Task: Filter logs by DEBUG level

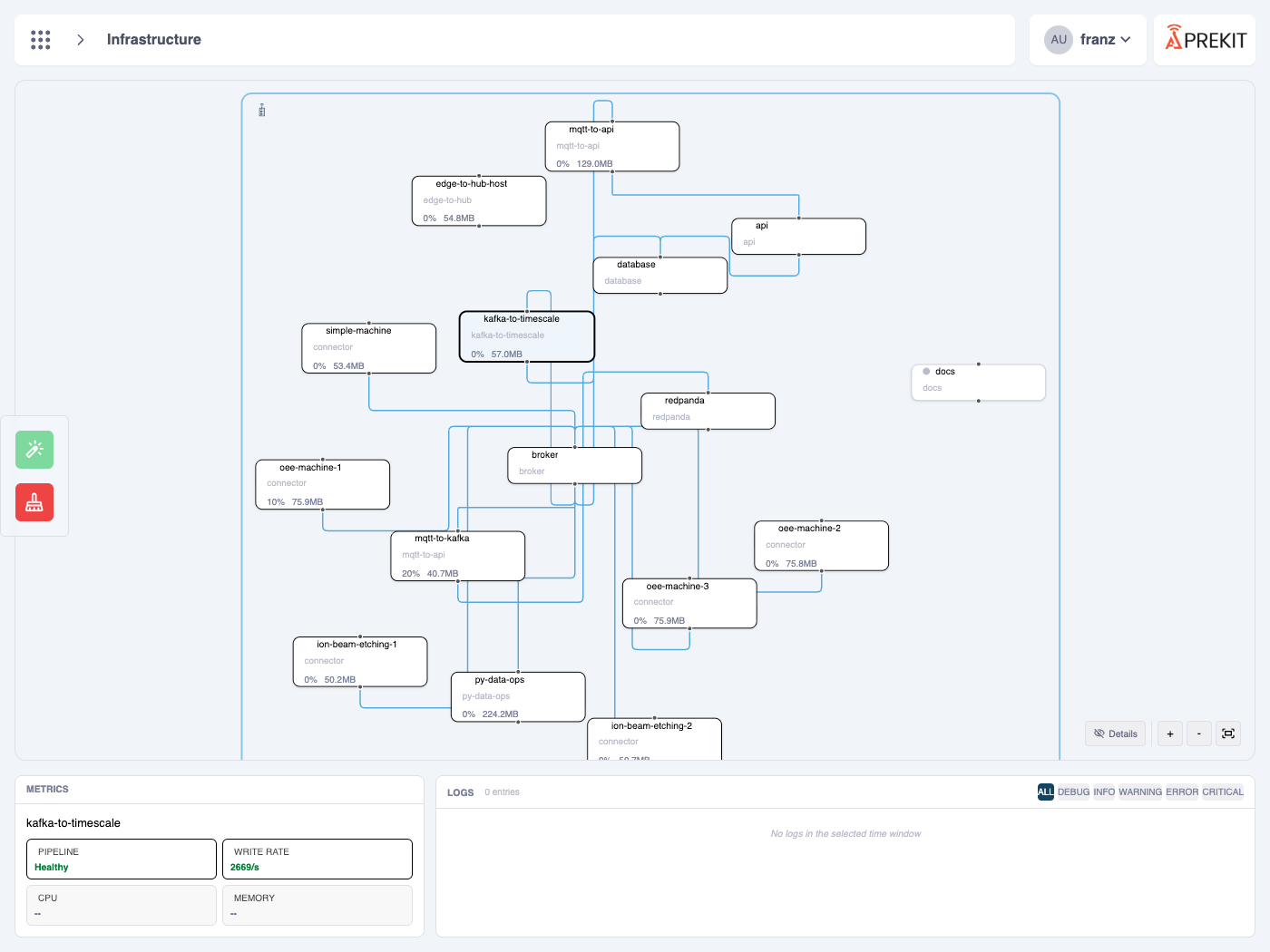Action: [1073, 792]
